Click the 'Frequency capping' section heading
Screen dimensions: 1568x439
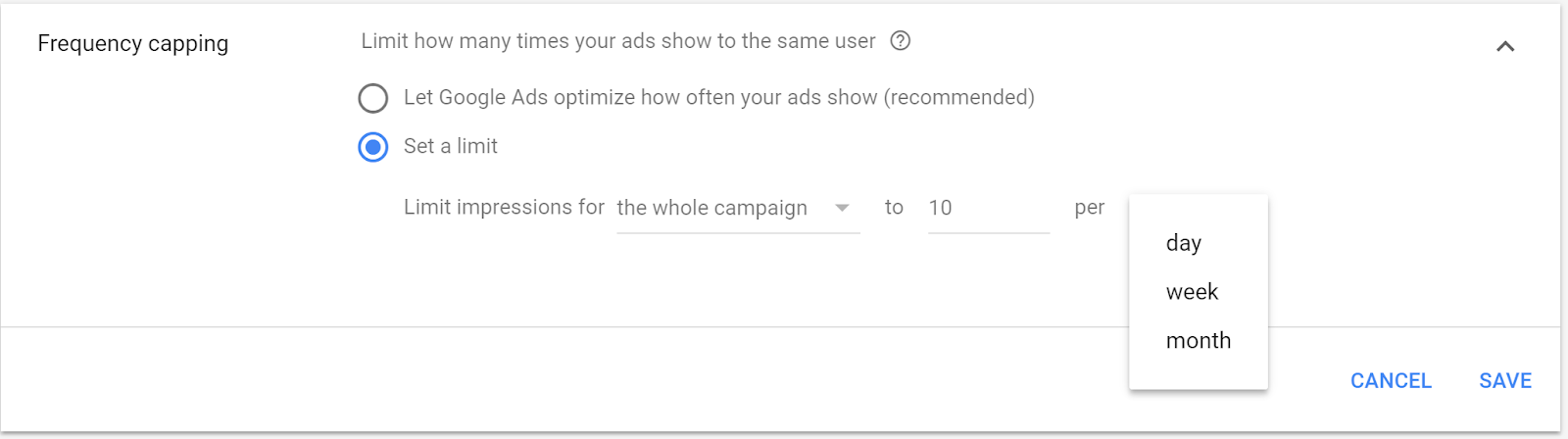pos(132,44)
